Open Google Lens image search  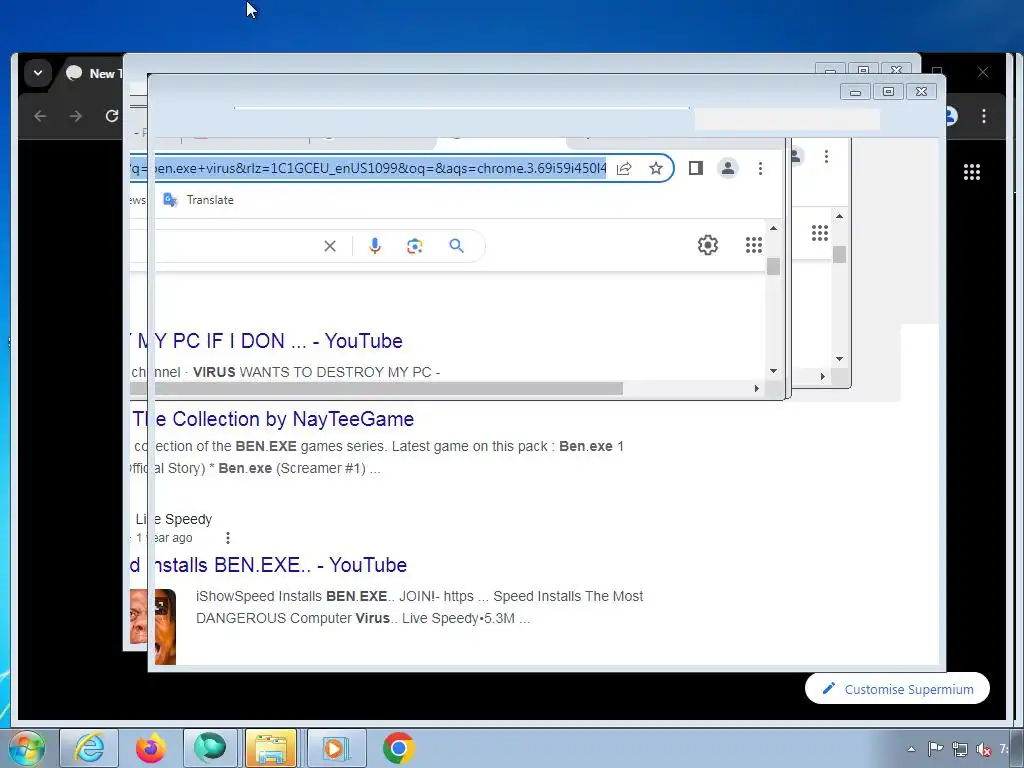[415, 246]
